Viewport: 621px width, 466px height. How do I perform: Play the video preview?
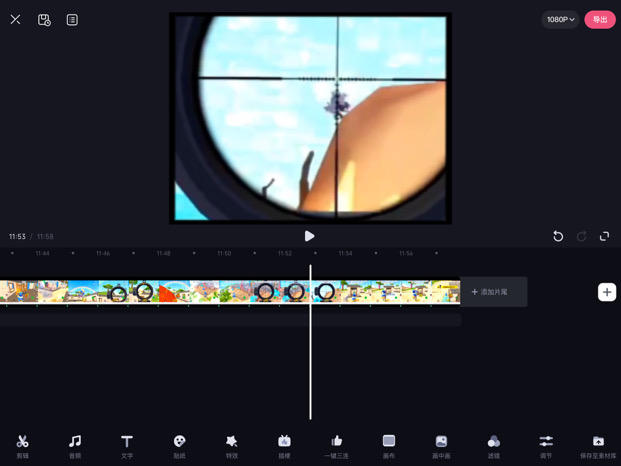click(309, 236)
